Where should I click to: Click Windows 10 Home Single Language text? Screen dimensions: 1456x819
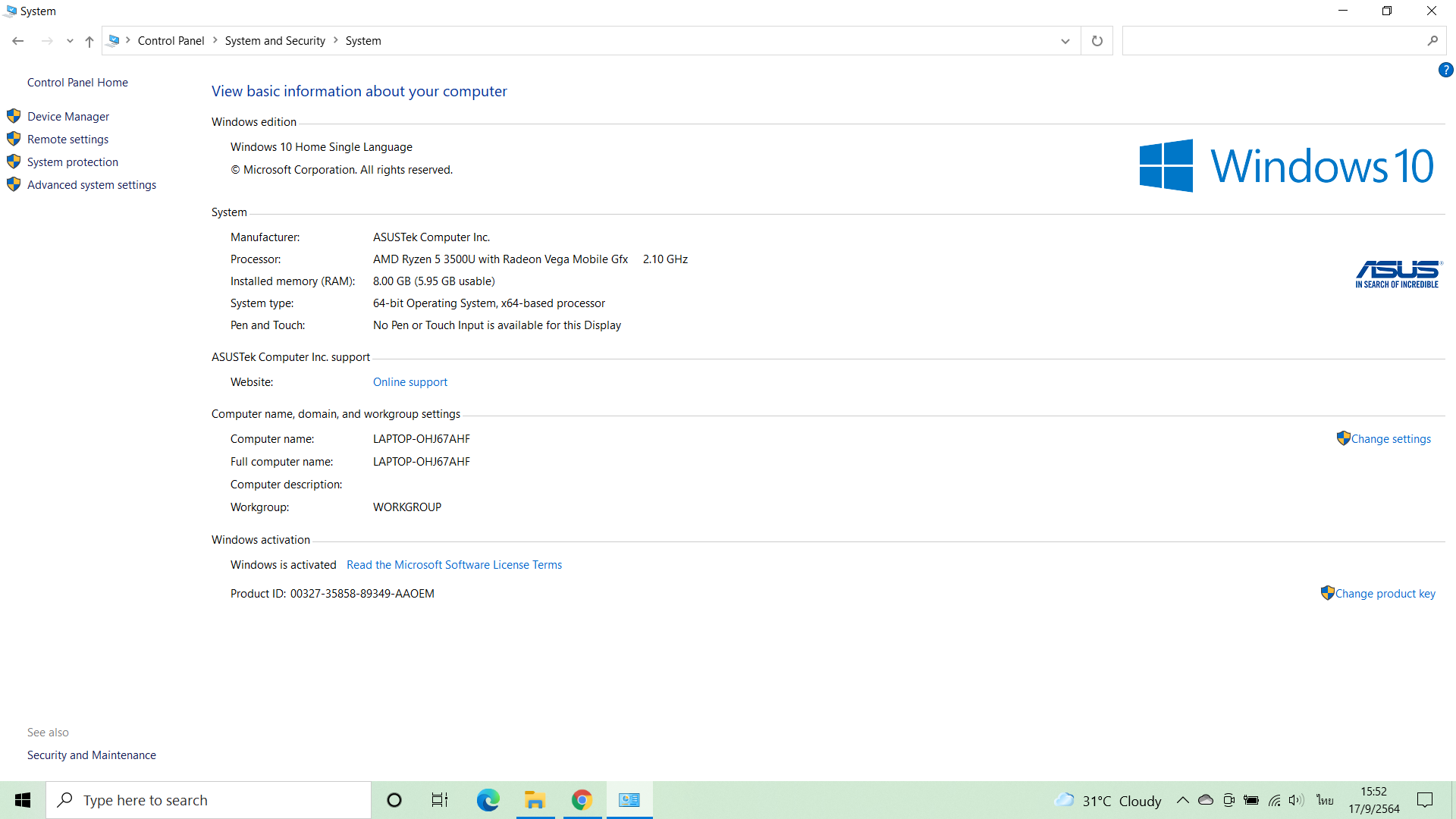click(x=322, y=147)
